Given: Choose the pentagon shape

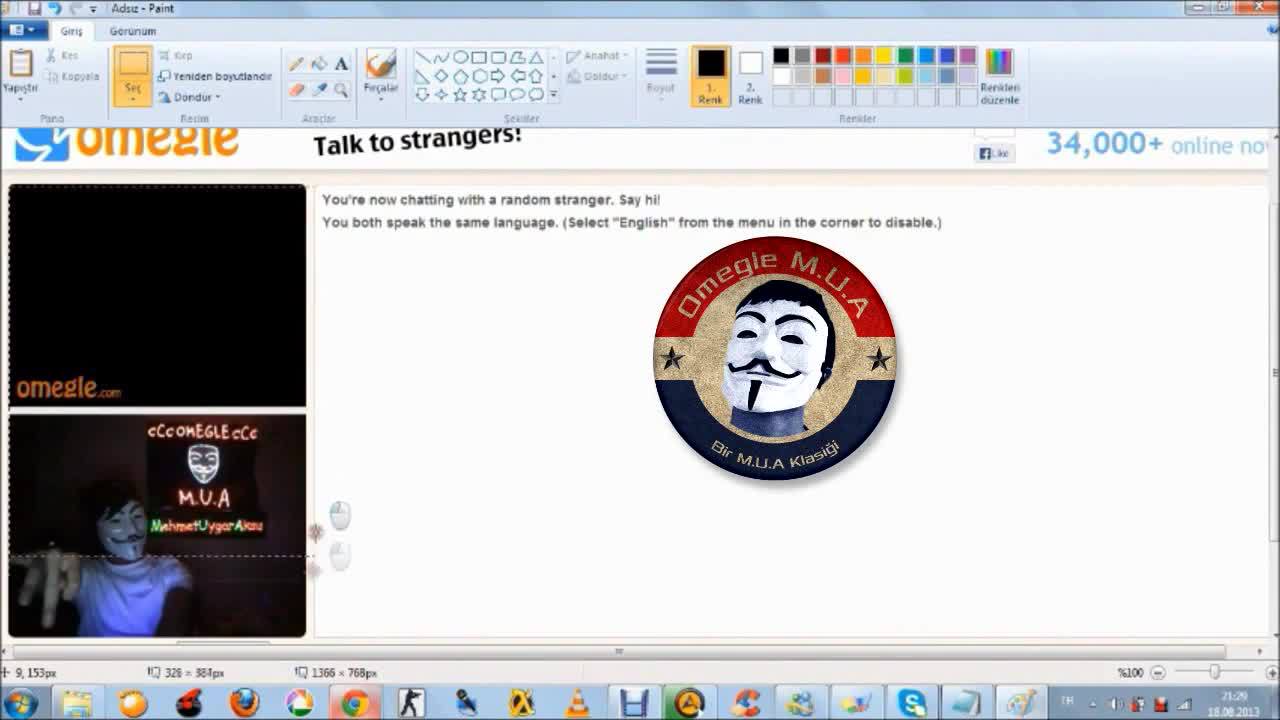Looking at the screenshot, I should (x=460, y=76).
